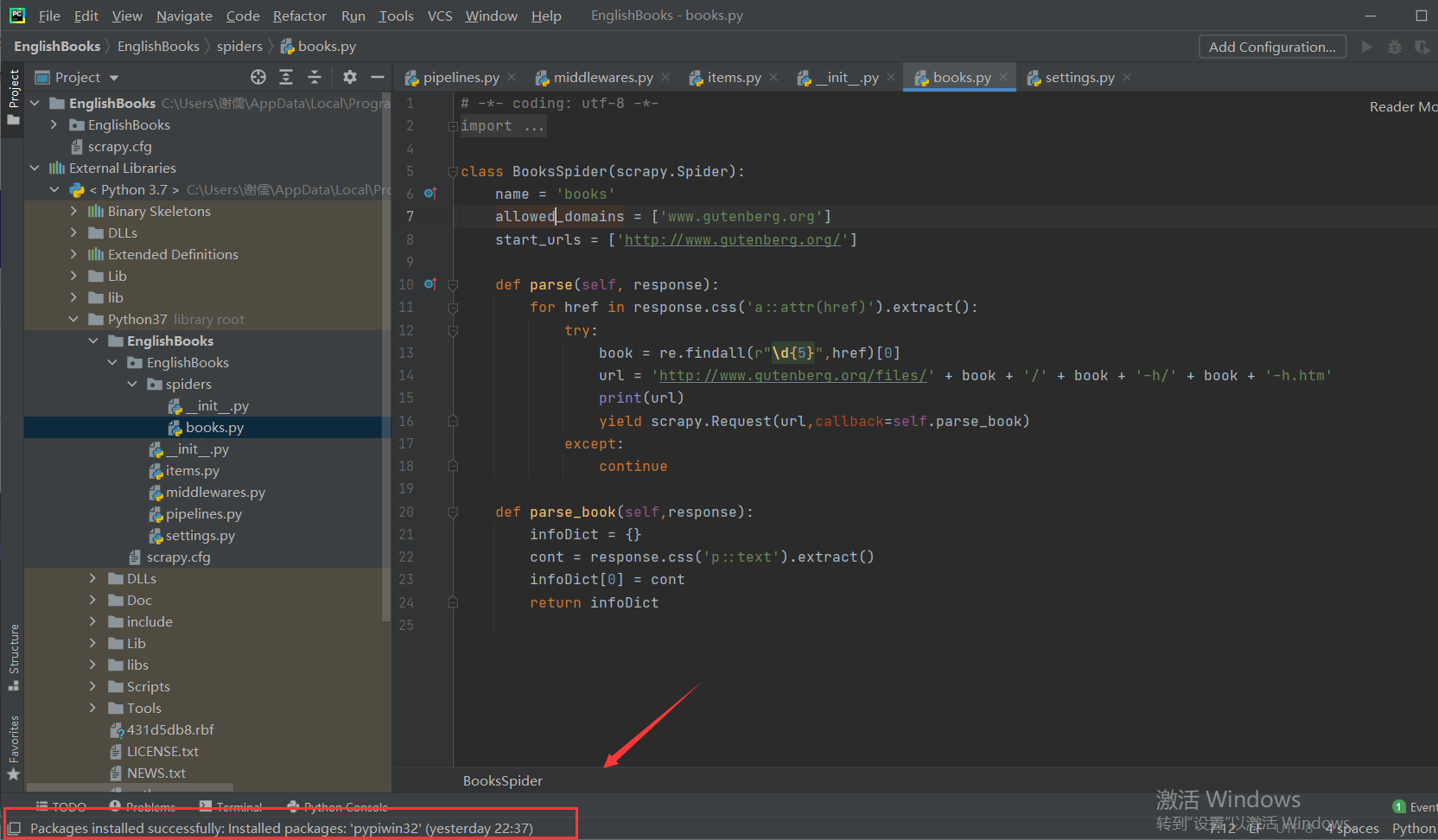The image size is (1438, 840).
Task: Collapse the spiders folder in tree
Action: point(132,384)
